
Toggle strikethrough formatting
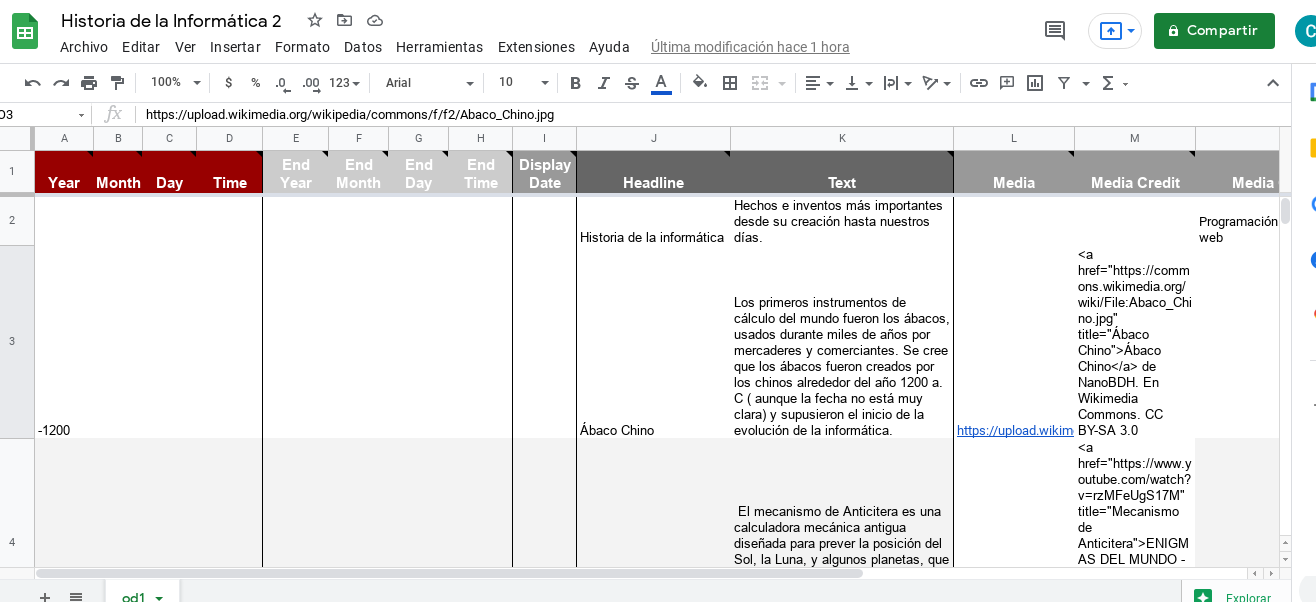(x=632, y=83)
